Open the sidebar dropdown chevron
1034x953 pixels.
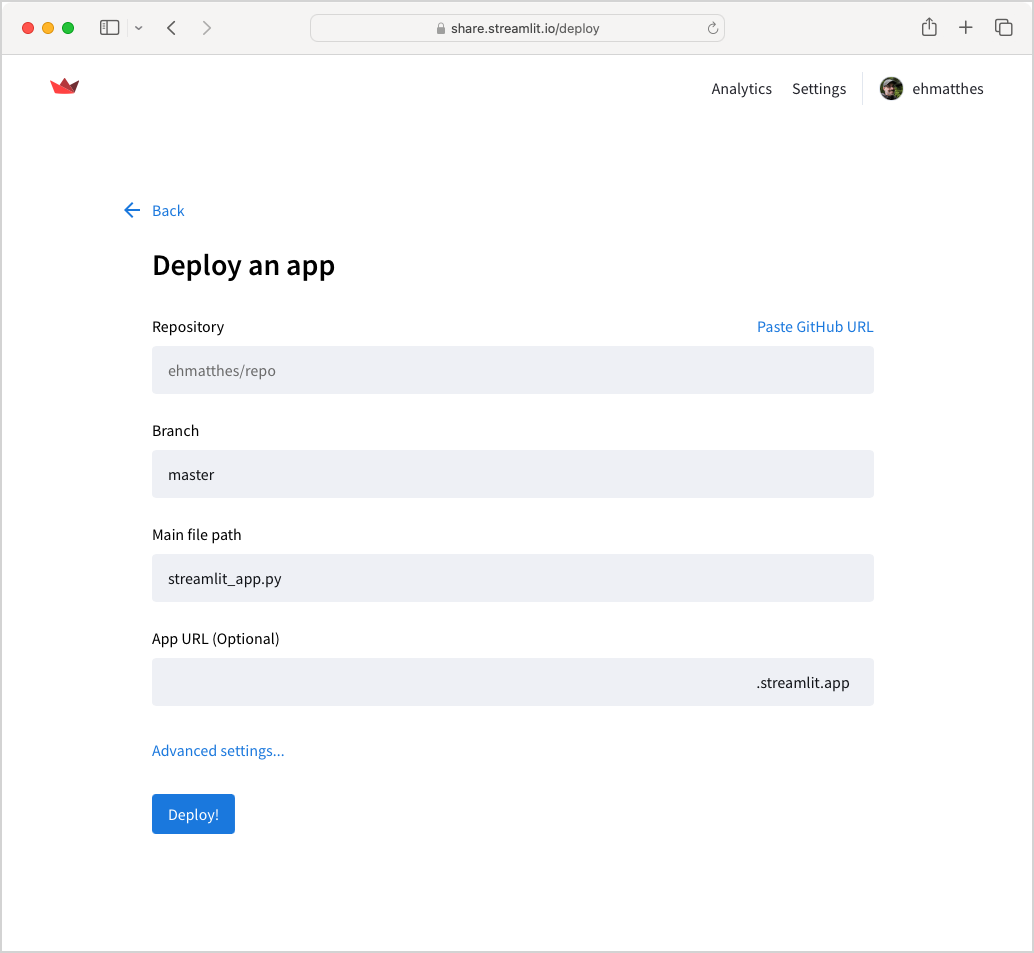138,28
